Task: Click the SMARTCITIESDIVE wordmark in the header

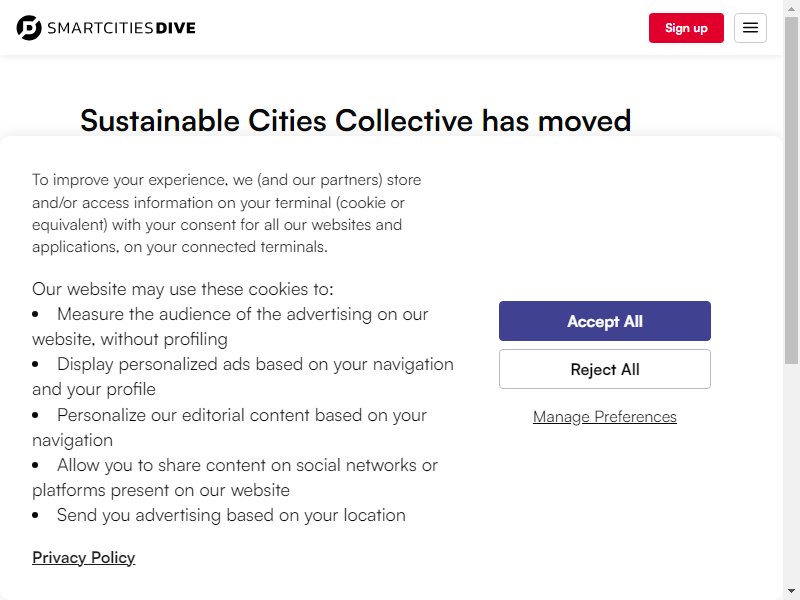Action: (x=121, y=28)
